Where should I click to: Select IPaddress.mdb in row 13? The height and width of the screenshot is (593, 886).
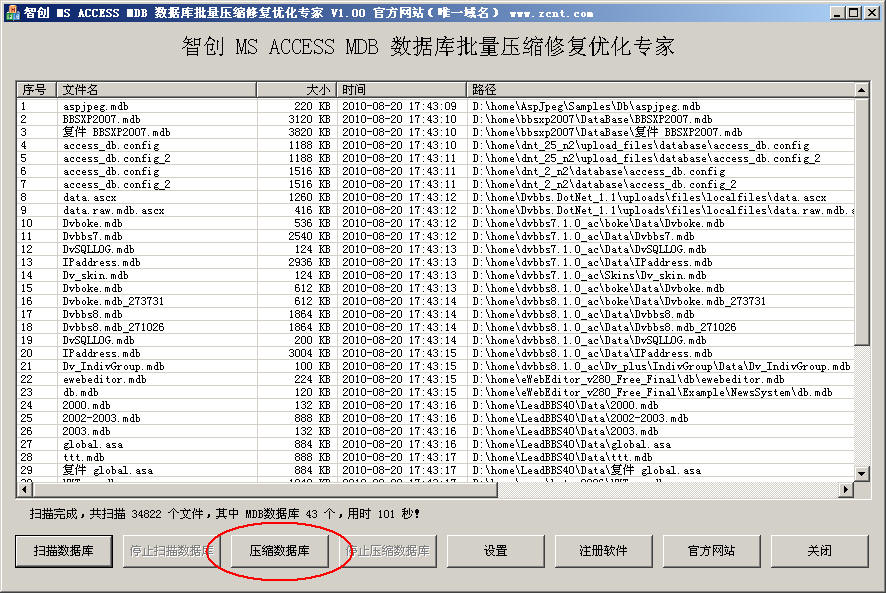(102, 262)
